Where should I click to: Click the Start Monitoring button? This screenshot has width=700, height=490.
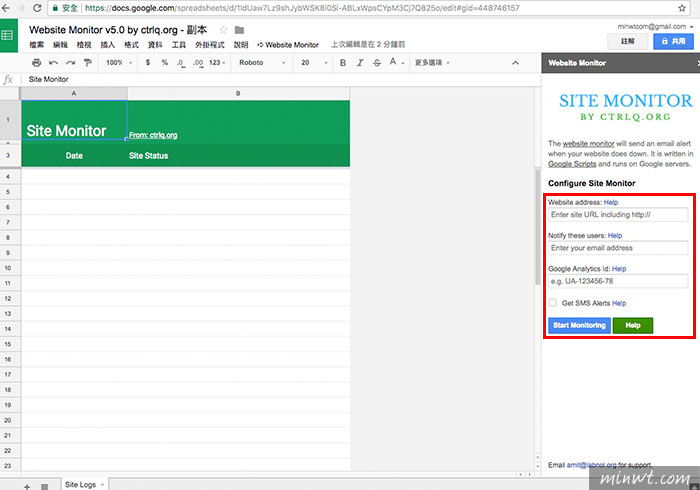(x=579, y=325)
